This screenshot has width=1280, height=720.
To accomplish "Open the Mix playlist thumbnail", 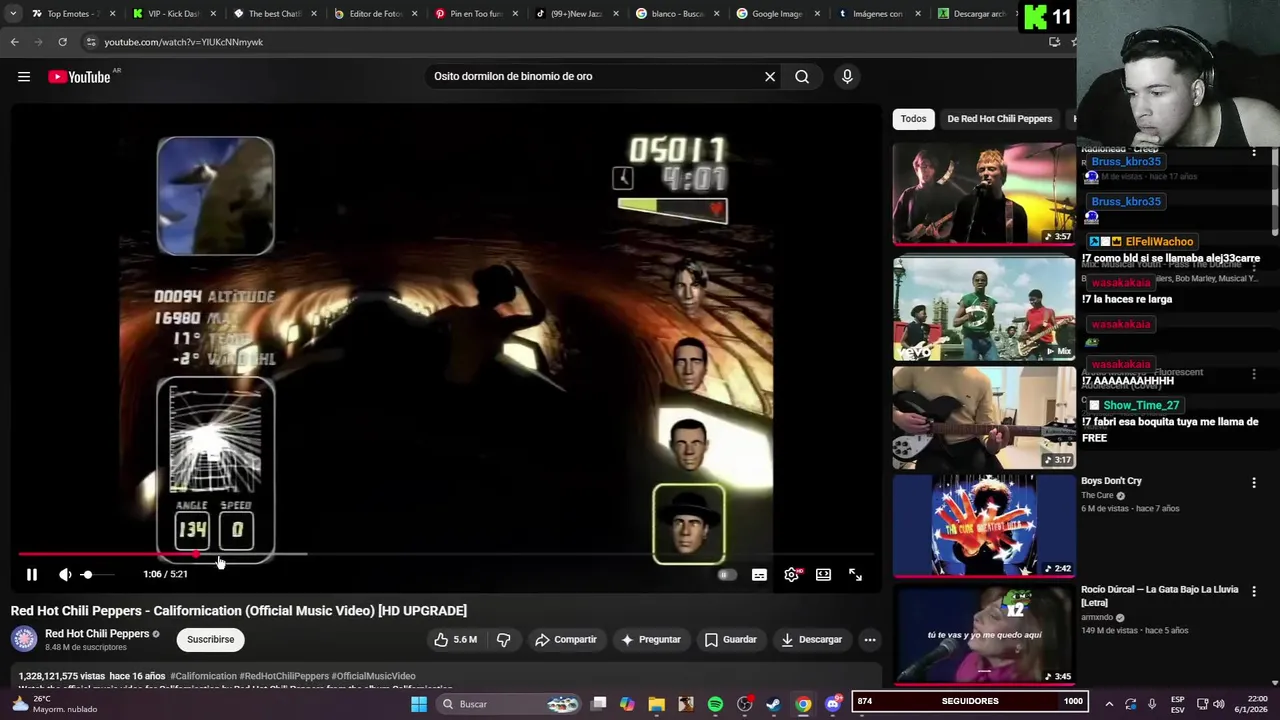I will [x=984, y=309].
